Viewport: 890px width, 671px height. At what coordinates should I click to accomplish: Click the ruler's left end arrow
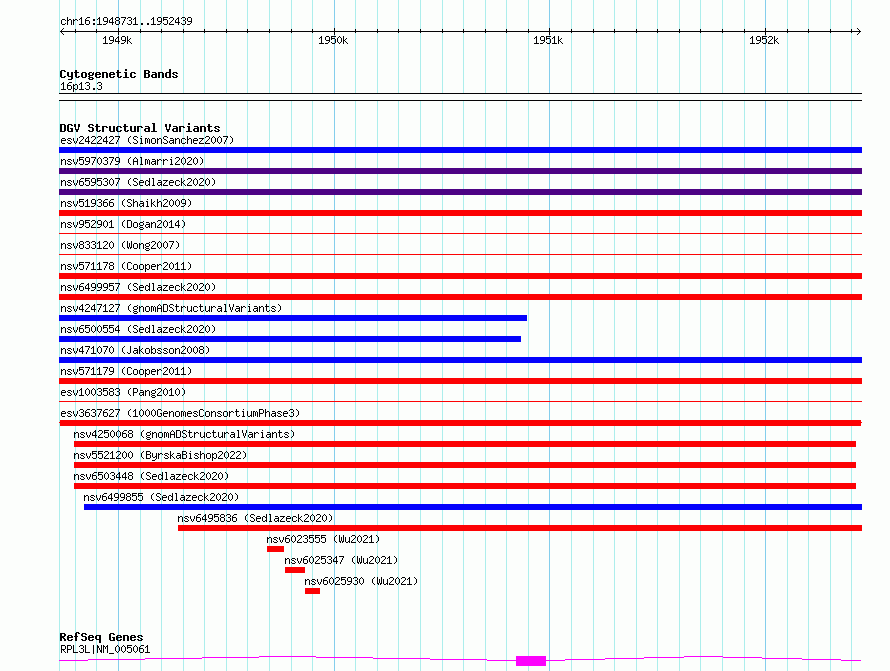[x=62, y=31]
